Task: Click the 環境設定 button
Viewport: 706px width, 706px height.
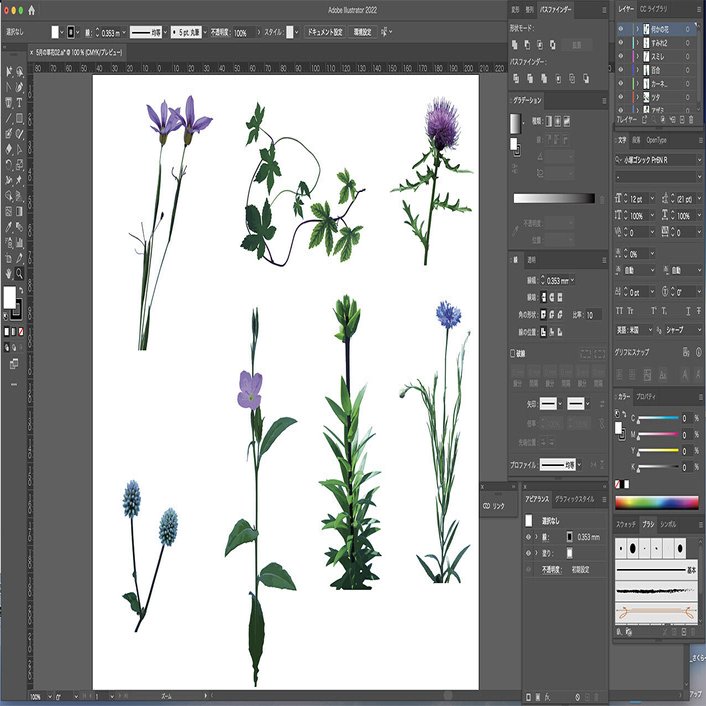Action: (362, 32)
